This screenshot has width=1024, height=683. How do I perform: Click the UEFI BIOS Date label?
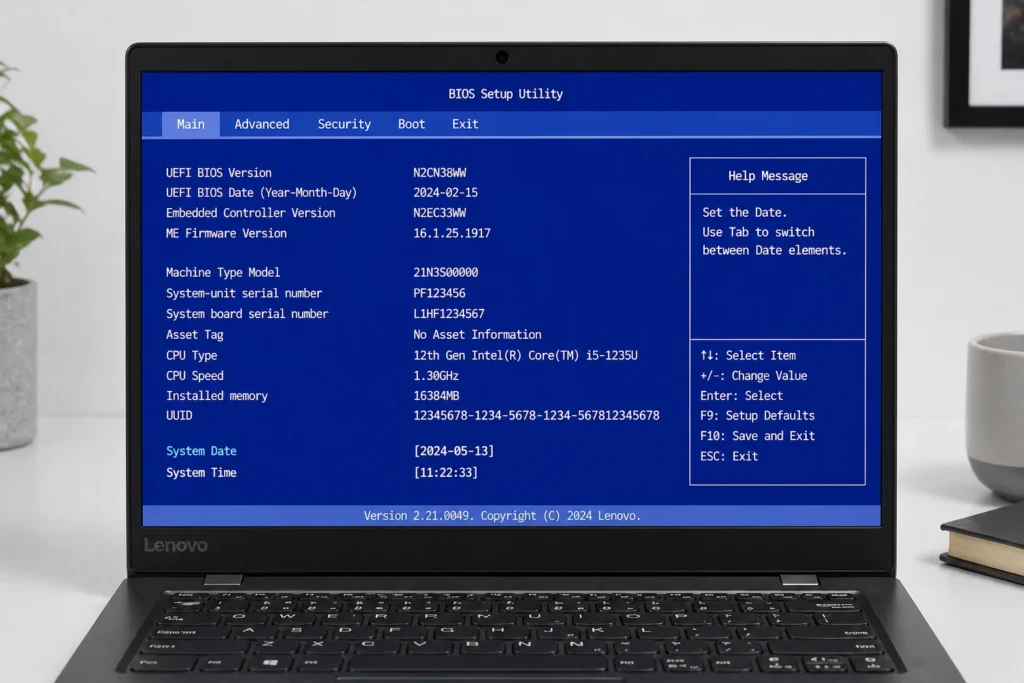(261, 193)
